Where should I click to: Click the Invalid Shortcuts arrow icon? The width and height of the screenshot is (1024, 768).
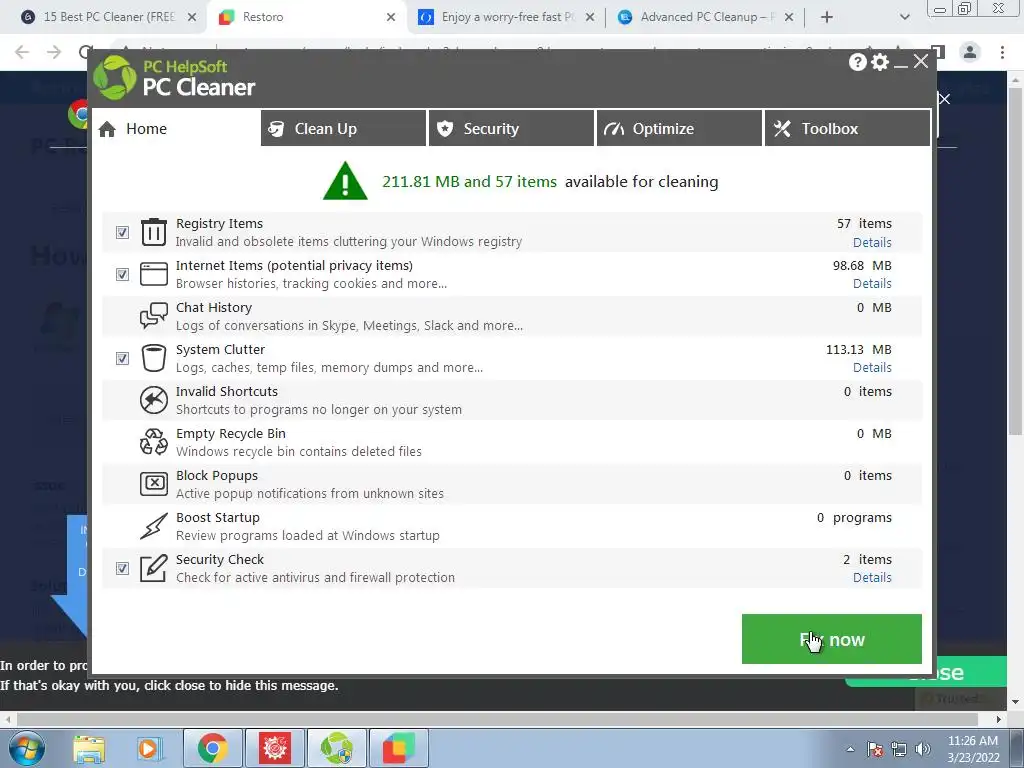(x=153, y=400)
